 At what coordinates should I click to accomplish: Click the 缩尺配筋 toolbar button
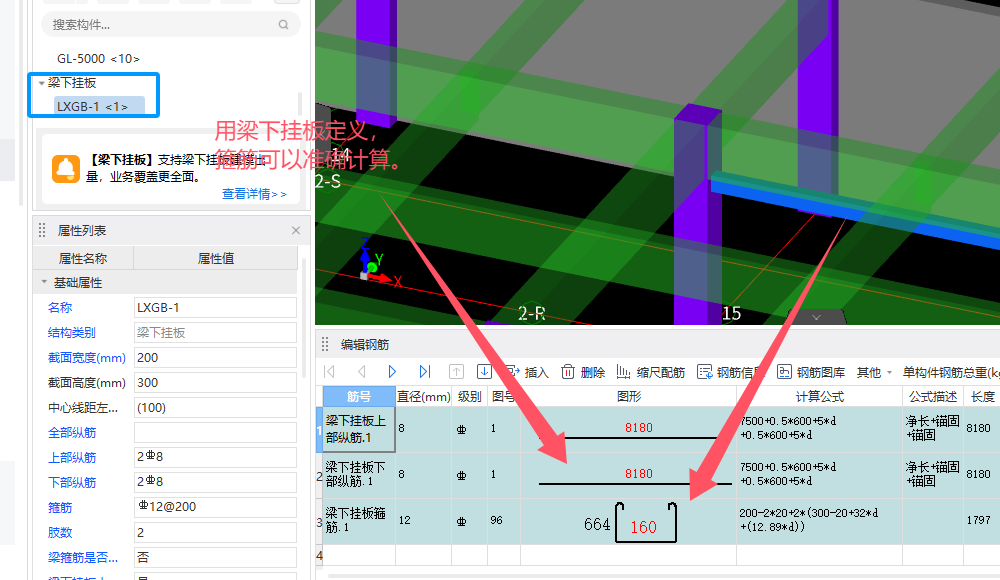point(651,372)
